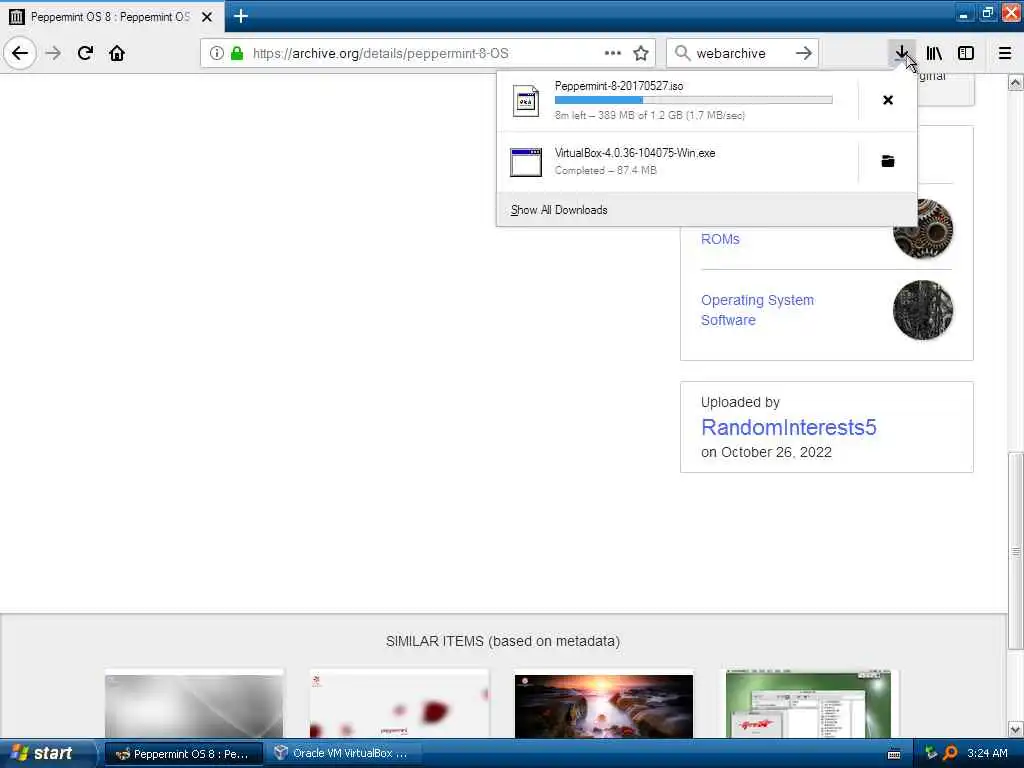Click the search magnifier icon
Image resolution: width=1024 pixels, height=768 pixels.
click(682, 53)
